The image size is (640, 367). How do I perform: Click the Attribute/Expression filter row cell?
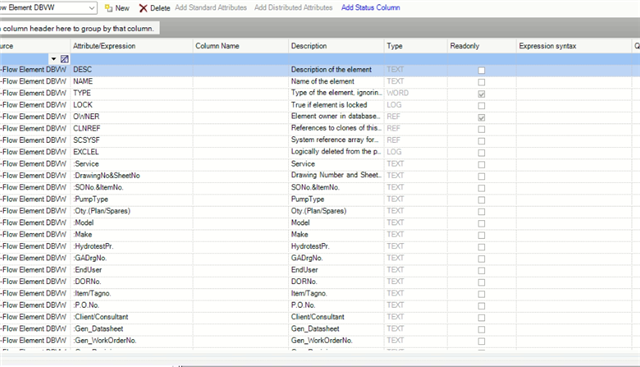(x=132, y=59)
